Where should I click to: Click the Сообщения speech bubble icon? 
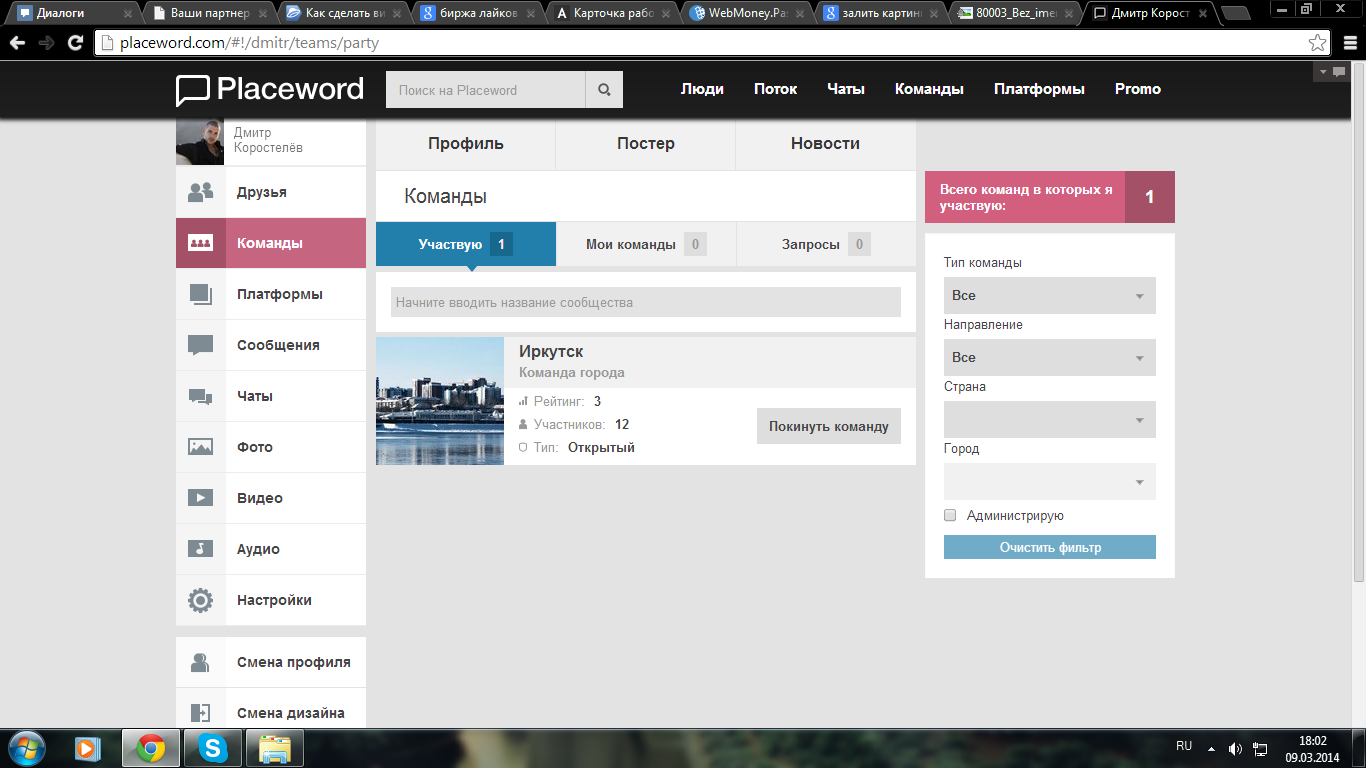tap(201, 345)
